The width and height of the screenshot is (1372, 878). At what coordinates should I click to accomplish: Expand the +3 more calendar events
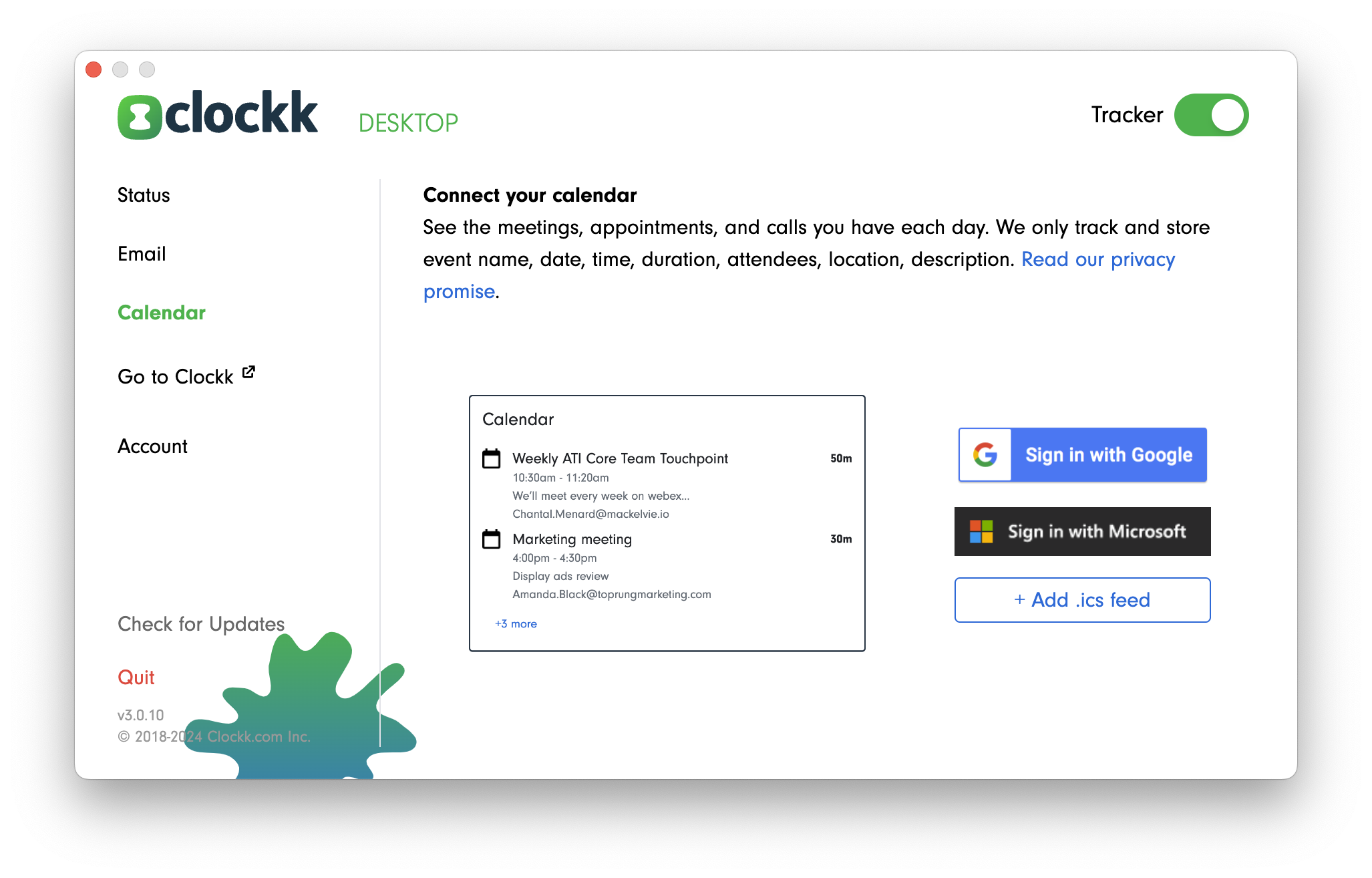pyautogui.click(x=516, y=624)
